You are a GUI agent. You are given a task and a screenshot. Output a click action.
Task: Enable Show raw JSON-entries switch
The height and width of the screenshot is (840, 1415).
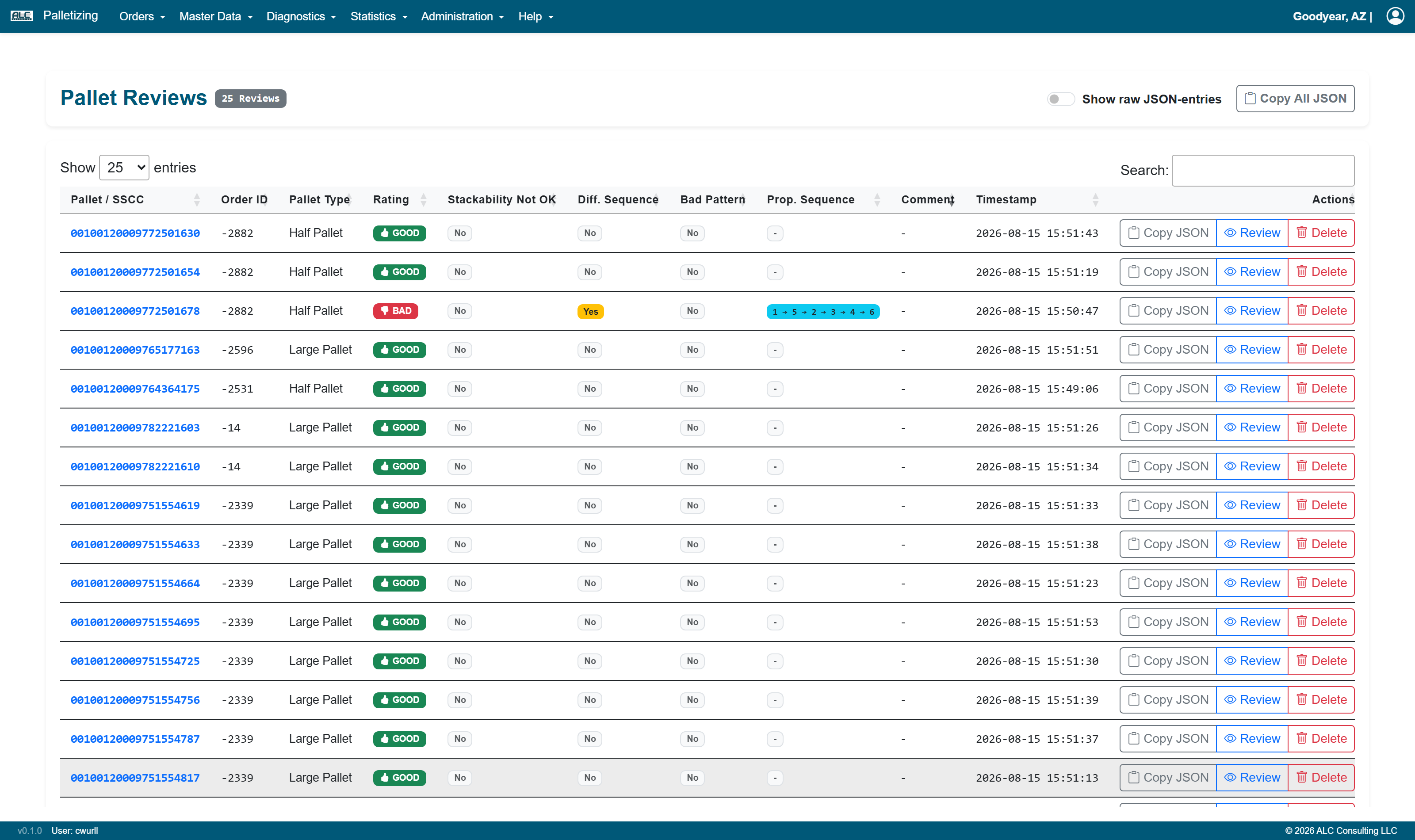pyautogui.click(x=1060, y=99)
